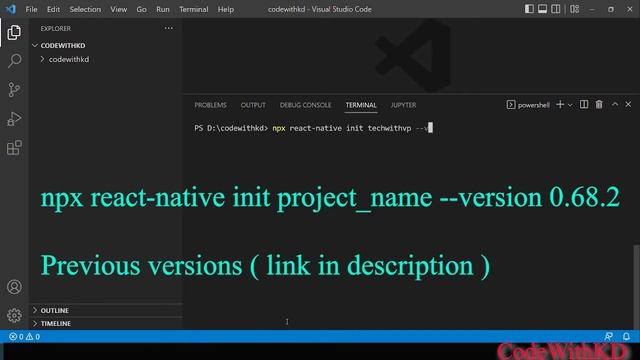Click the EXPLORER panel title
Viewport: 640px width, 360px height.
(56, 29)
